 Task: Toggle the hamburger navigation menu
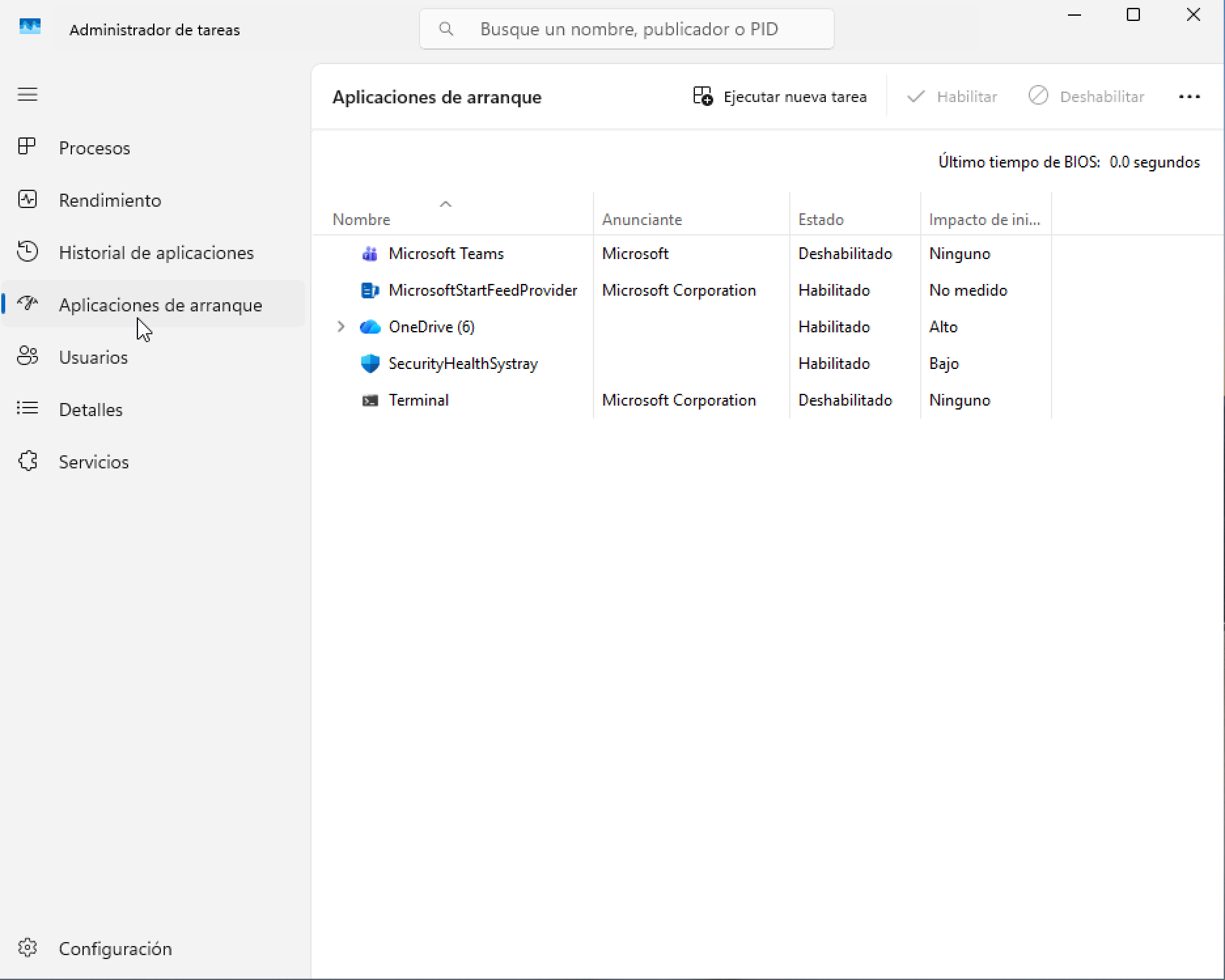tap(27, 95)
